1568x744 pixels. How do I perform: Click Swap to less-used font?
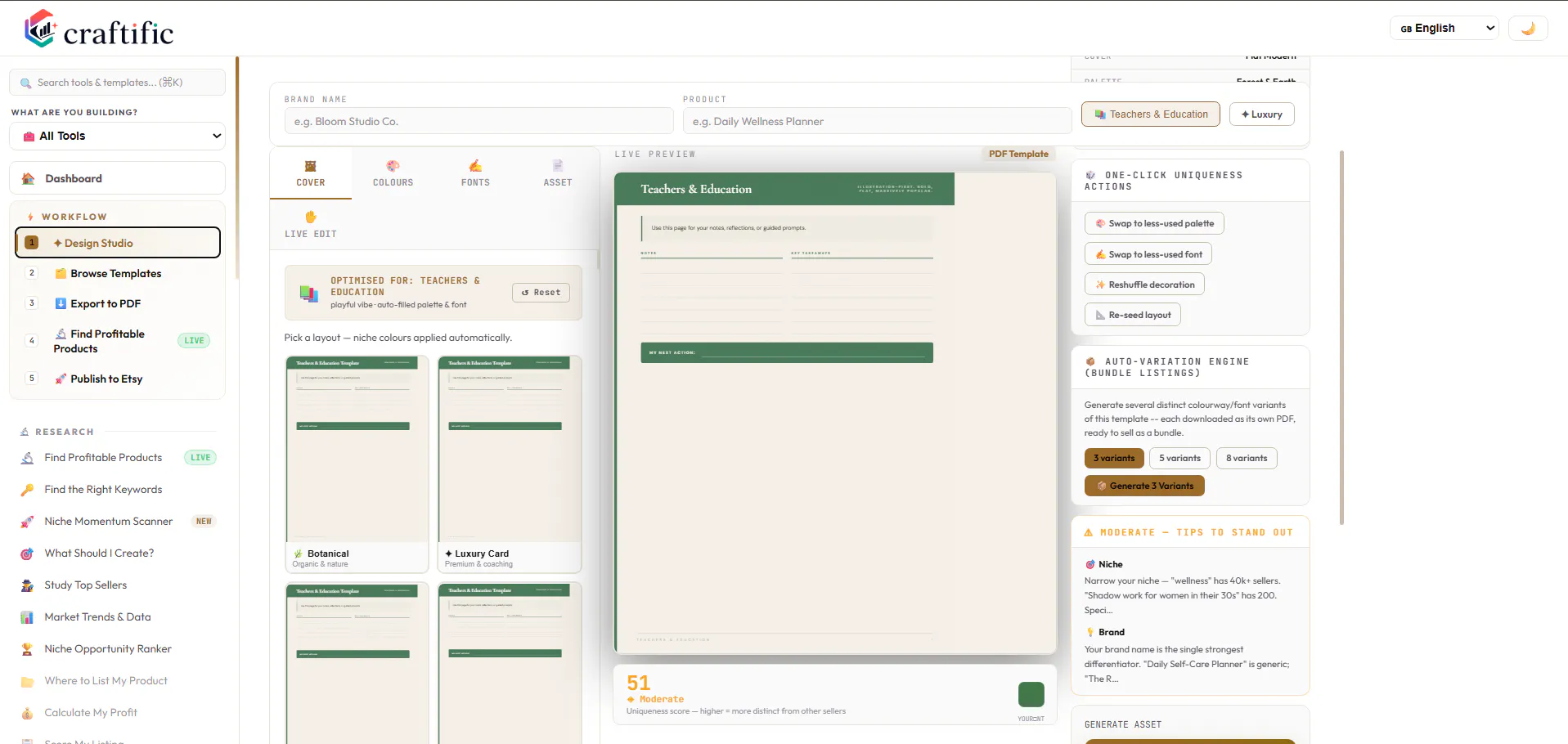point(1148,254)
